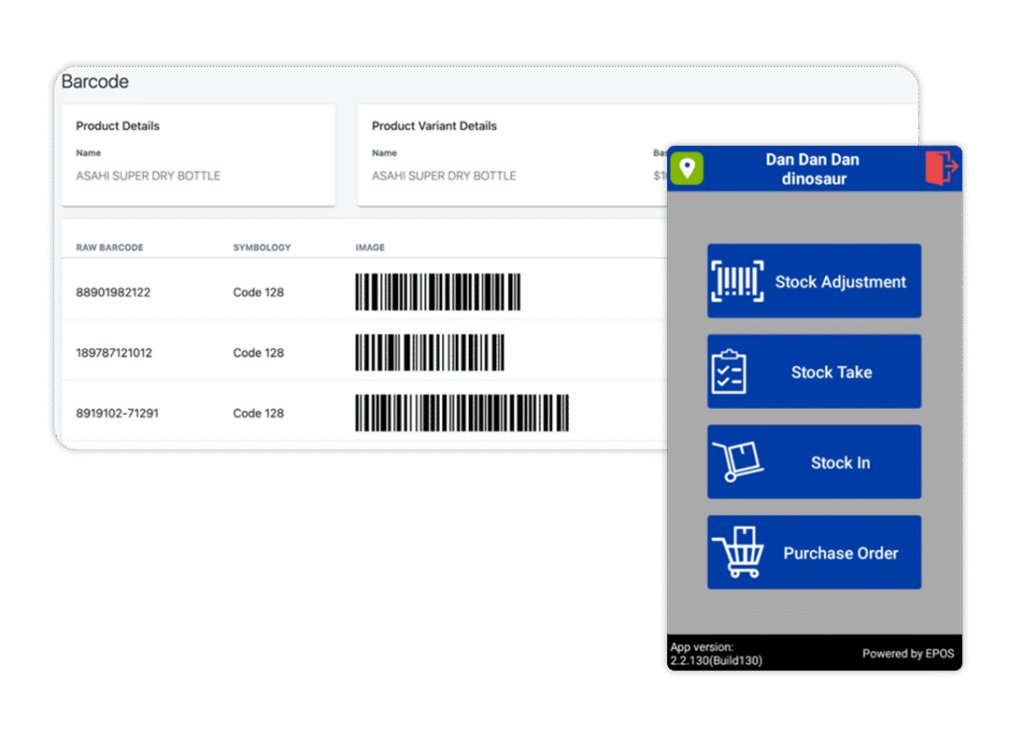This screenshot has height=736, width=1024.
Task: Tap the barcode scanner icon
Action: pyautogui.click(x=737, y=281)
